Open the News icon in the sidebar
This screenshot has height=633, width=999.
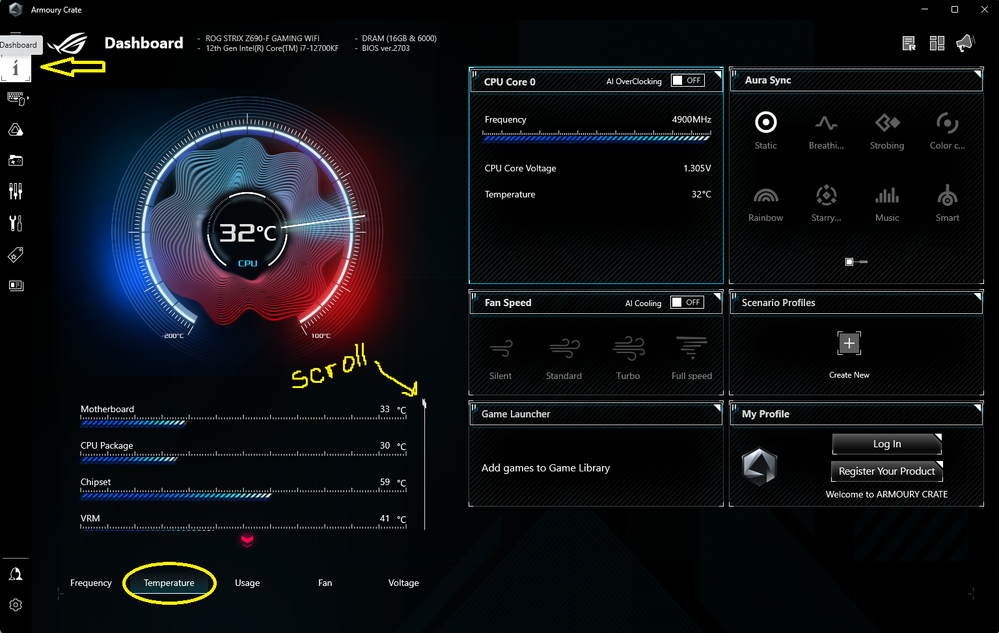coord(16,285)
